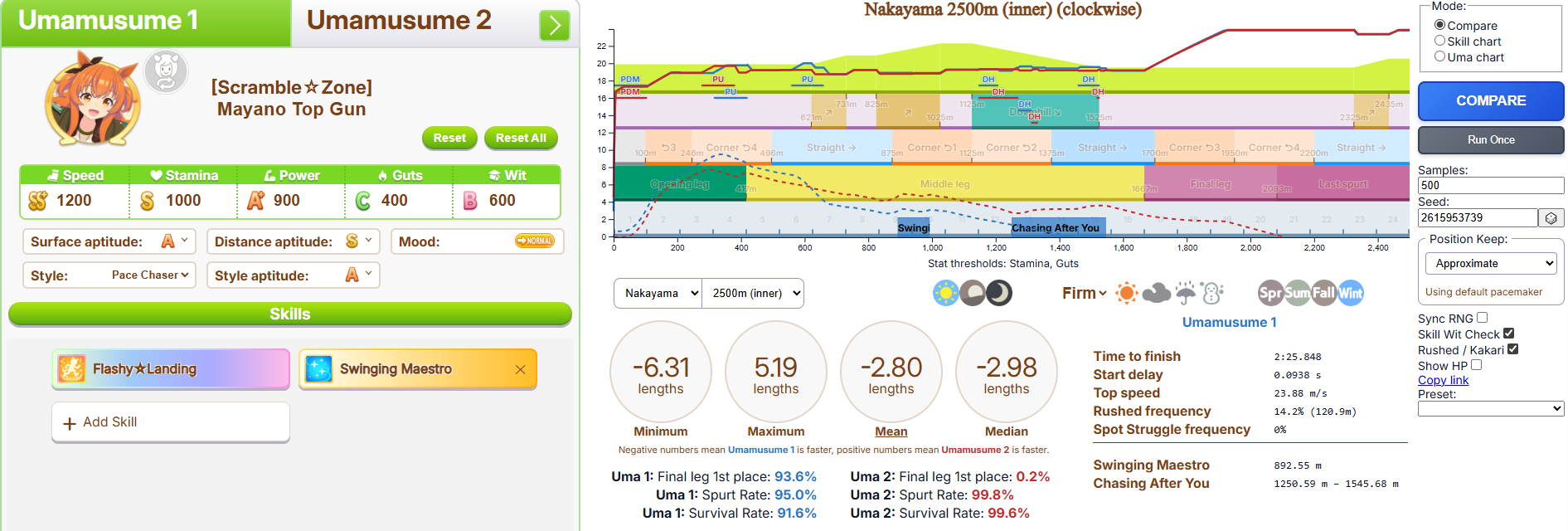Click the COMPARE button
The height and width of the screenshot is (531, 1568).
[x=1491, y=101]
